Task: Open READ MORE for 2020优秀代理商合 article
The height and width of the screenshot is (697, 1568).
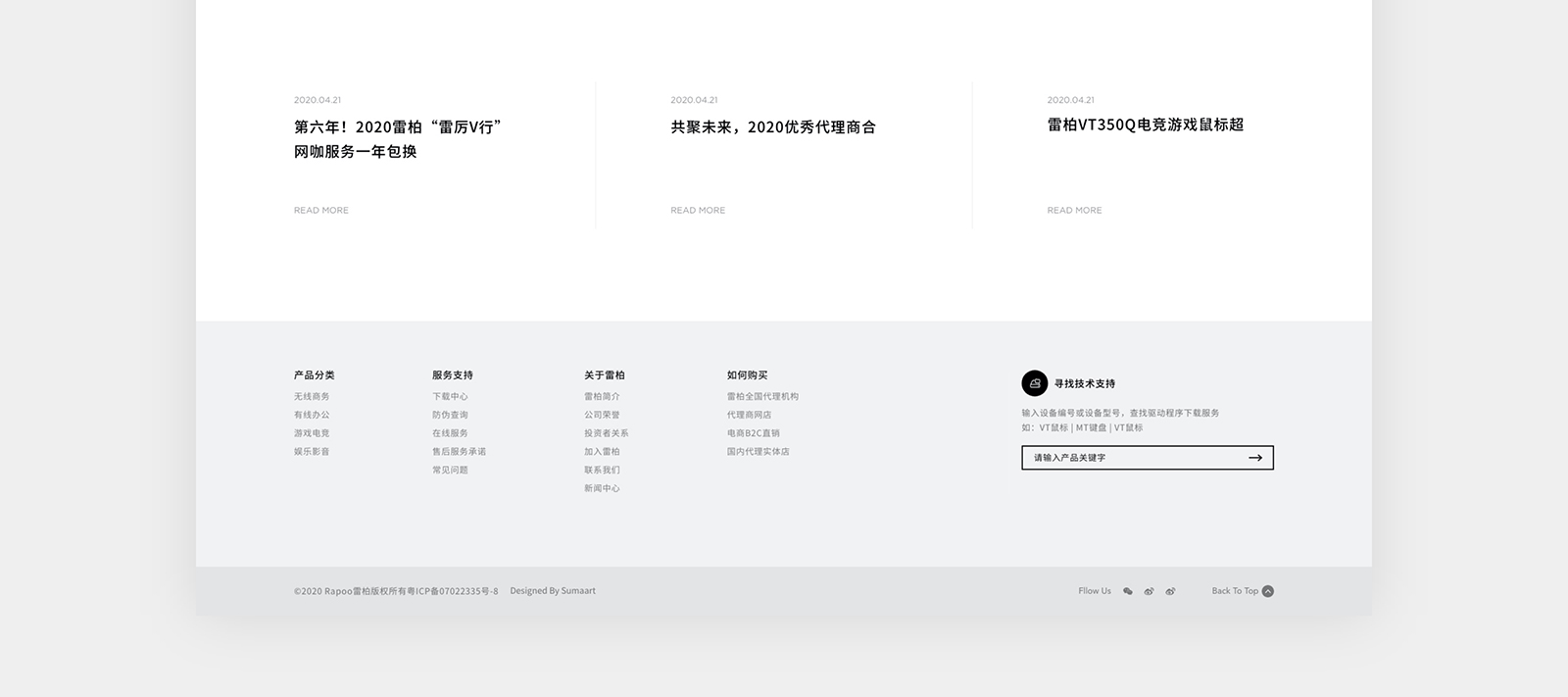Action: click(x=698, y=211)
